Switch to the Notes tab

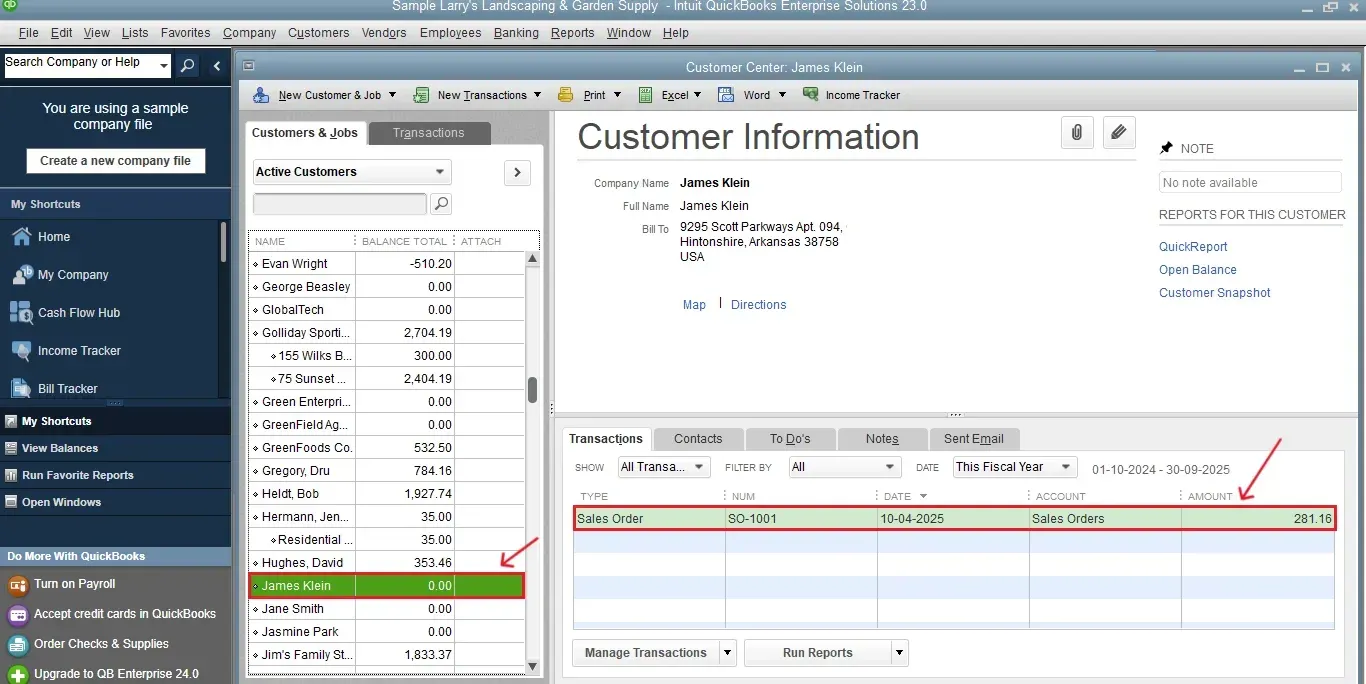(x=883, y=439)
